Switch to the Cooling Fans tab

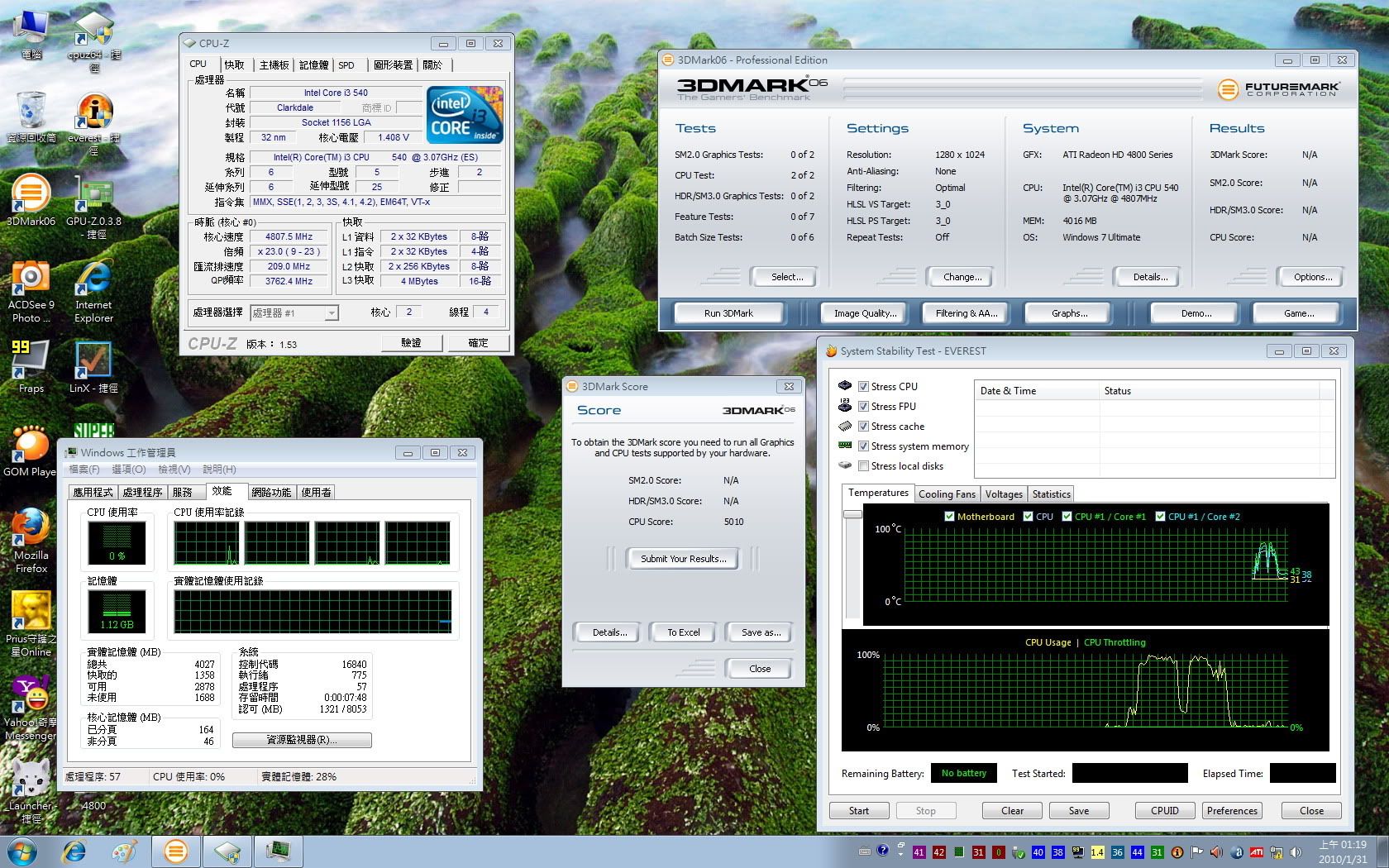click(x=947, y=494)
